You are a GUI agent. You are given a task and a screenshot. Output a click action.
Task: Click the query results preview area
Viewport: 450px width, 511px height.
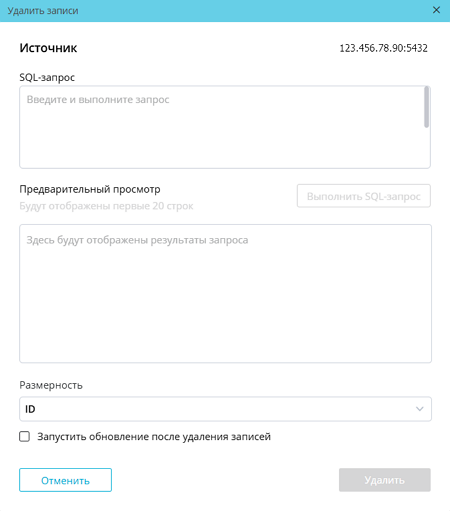(x=225, y=293)
